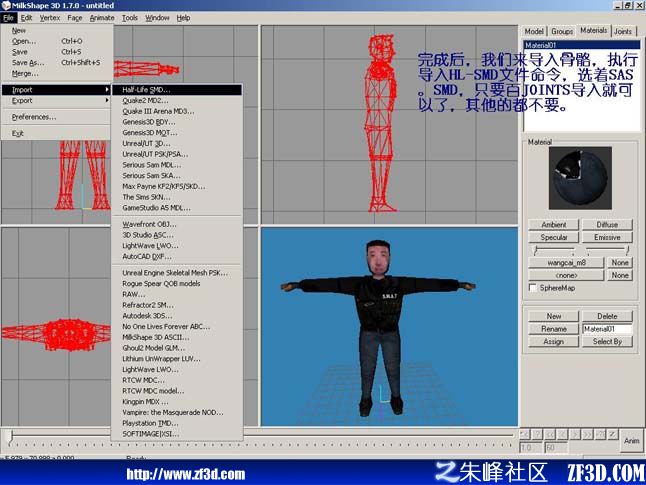Click the animation timeline slider handle
The height and width of the screenshot is (485, 646).
(12, 437)
